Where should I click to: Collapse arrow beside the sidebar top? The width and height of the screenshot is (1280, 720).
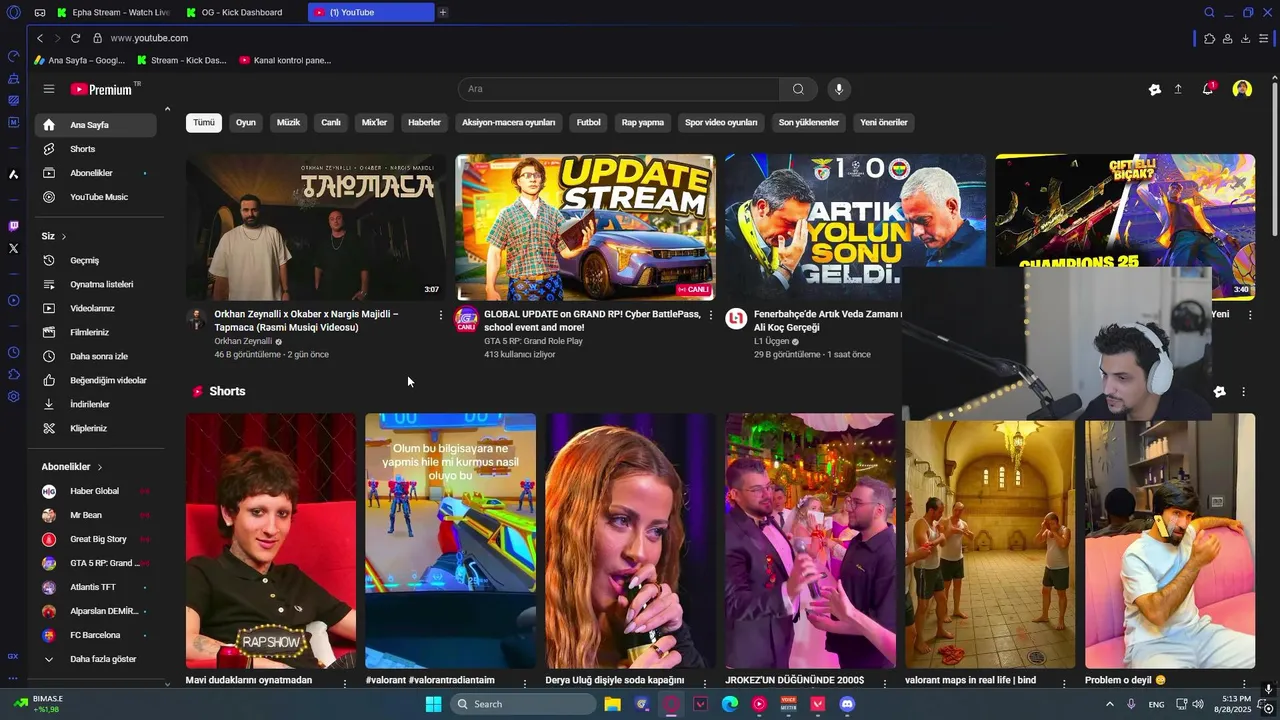pos(167,109)
